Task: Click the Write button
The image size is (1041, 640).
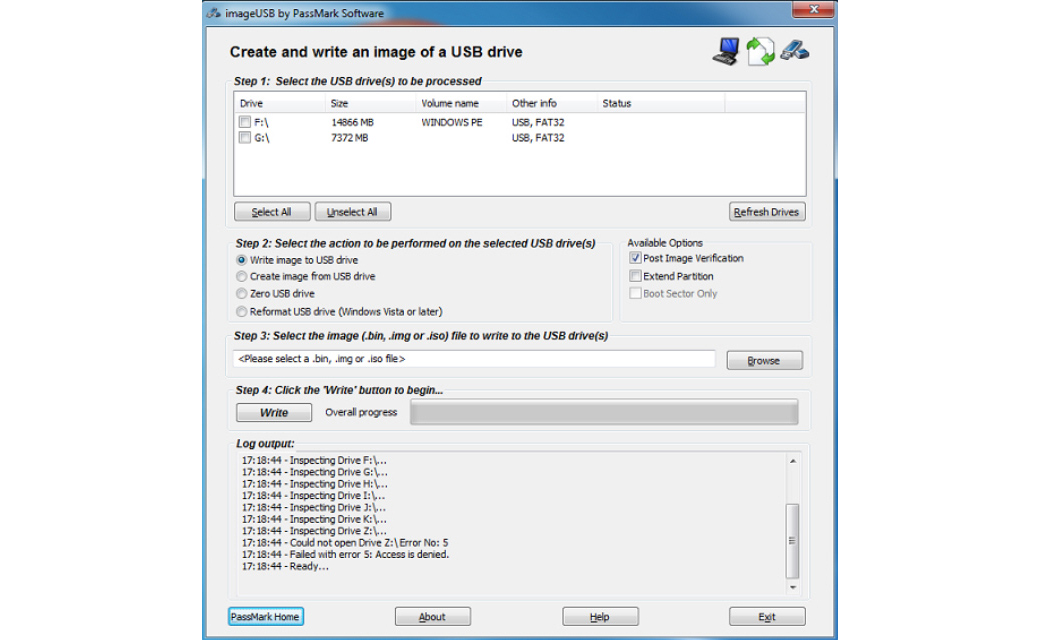Action: point(274,412)
